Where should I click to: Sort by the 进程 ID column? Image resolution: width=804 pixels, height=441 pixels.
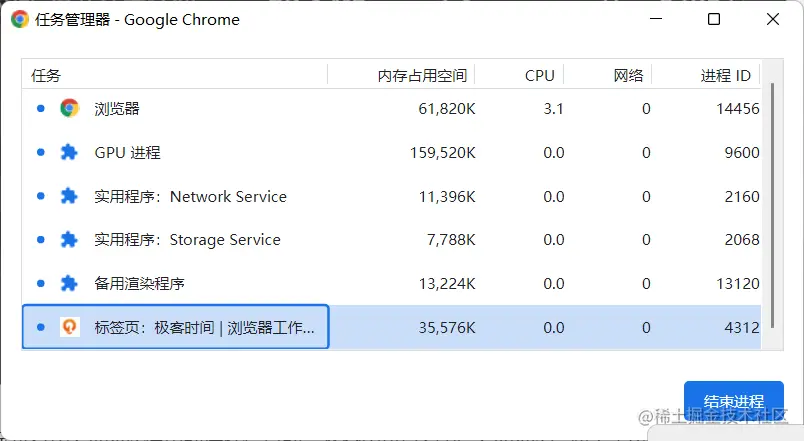pyautogui.click(x=725, y=76)
